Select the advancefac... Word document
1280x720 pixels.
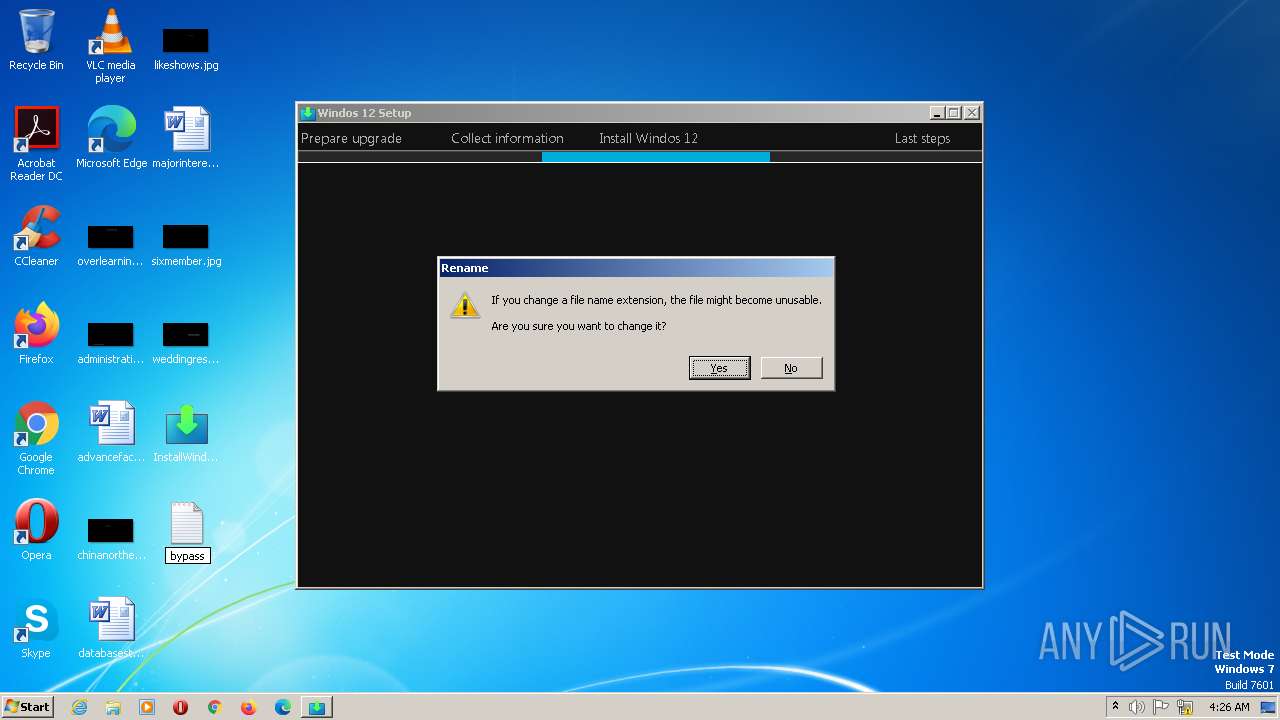click(111, 432)
